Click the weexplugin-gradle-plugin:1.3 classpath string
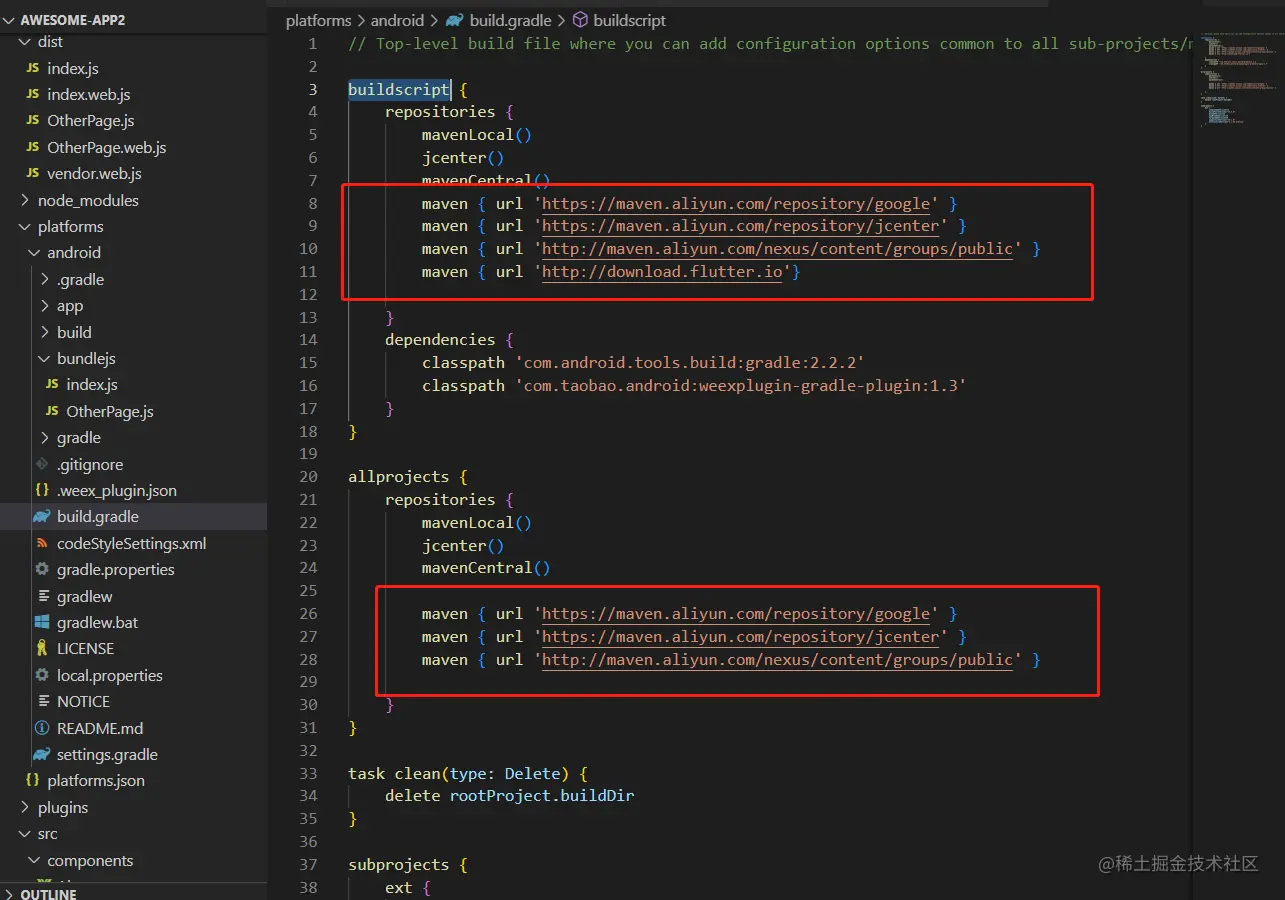Image resolution: width=1285 pixels, height=900 pixels. [740, 386]
